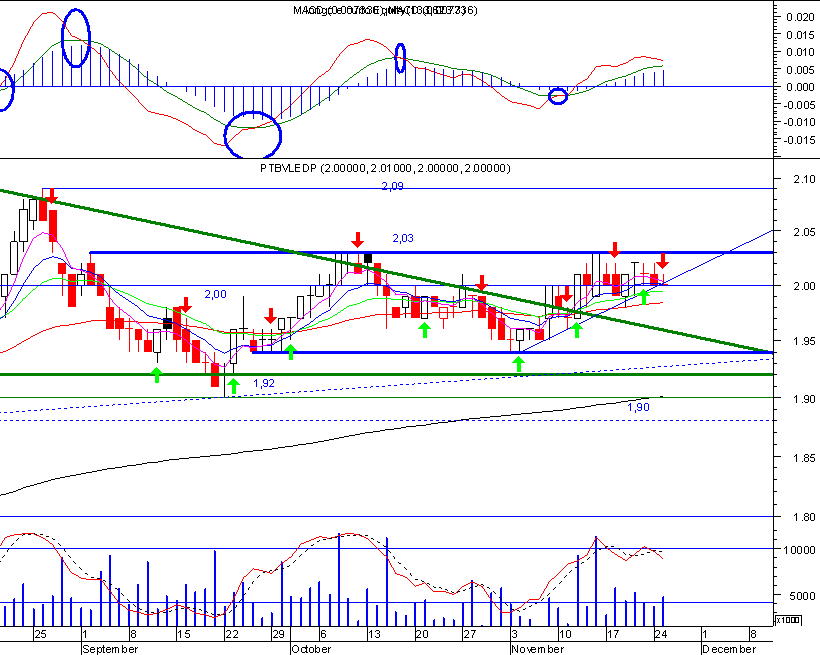
Task: Click the -0.015 MACD axis value
Action: [x=799, y=140]
